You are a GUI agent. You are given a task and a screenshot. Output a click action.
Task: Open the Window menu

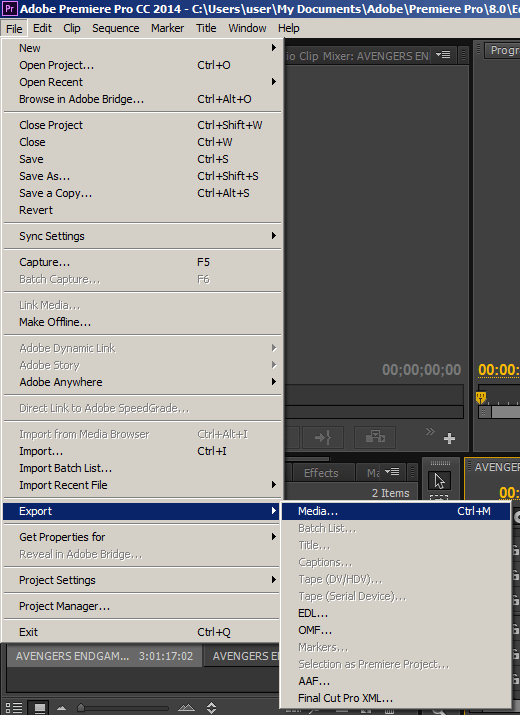click(x=247, y=28)
